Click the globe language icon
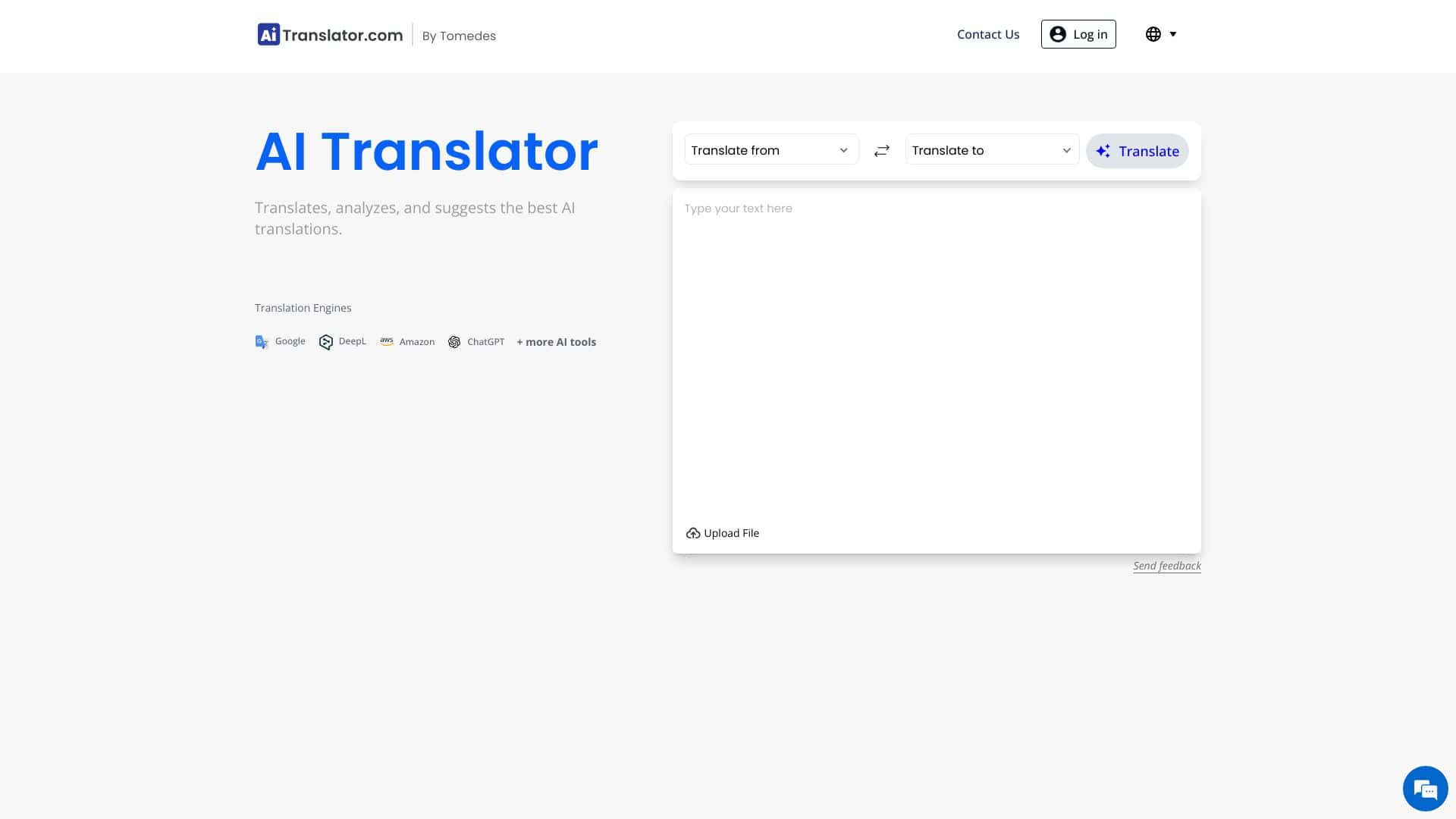This screenshot has width=1456, height=819. coord(1153,34)
